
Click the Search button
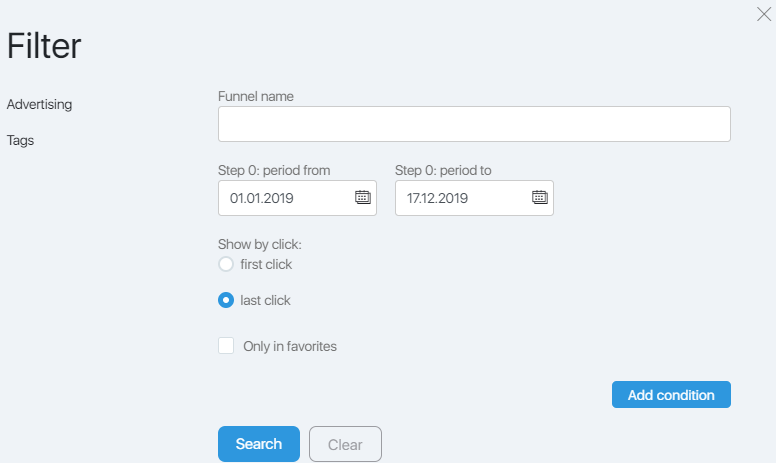[259, 444]
